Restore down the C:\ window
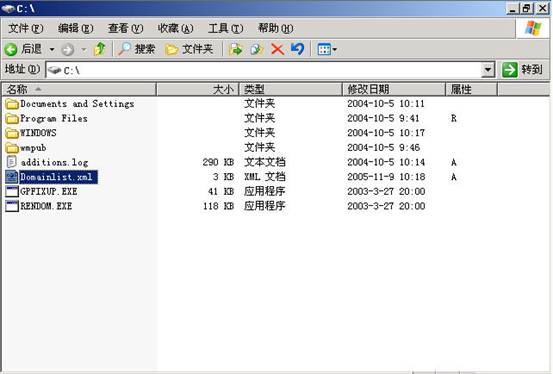553x374 pixels. click(527, 8)
